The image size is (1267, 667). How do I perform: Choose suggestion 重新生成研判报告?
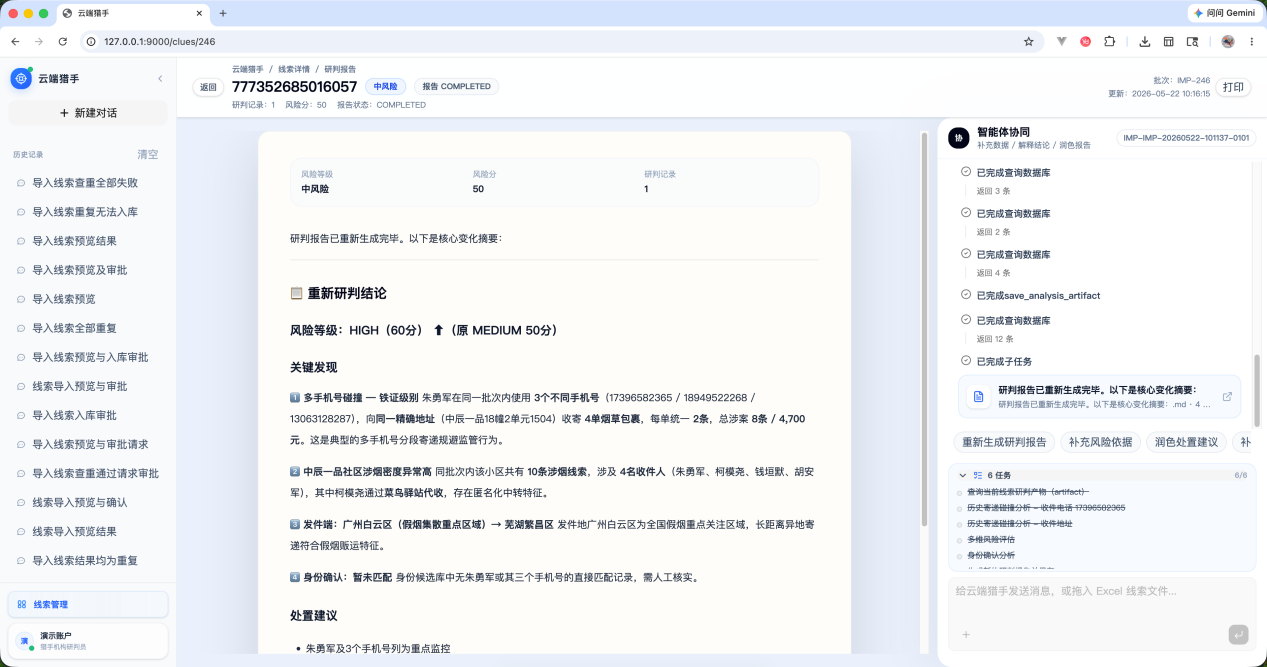coord(1003,442)
